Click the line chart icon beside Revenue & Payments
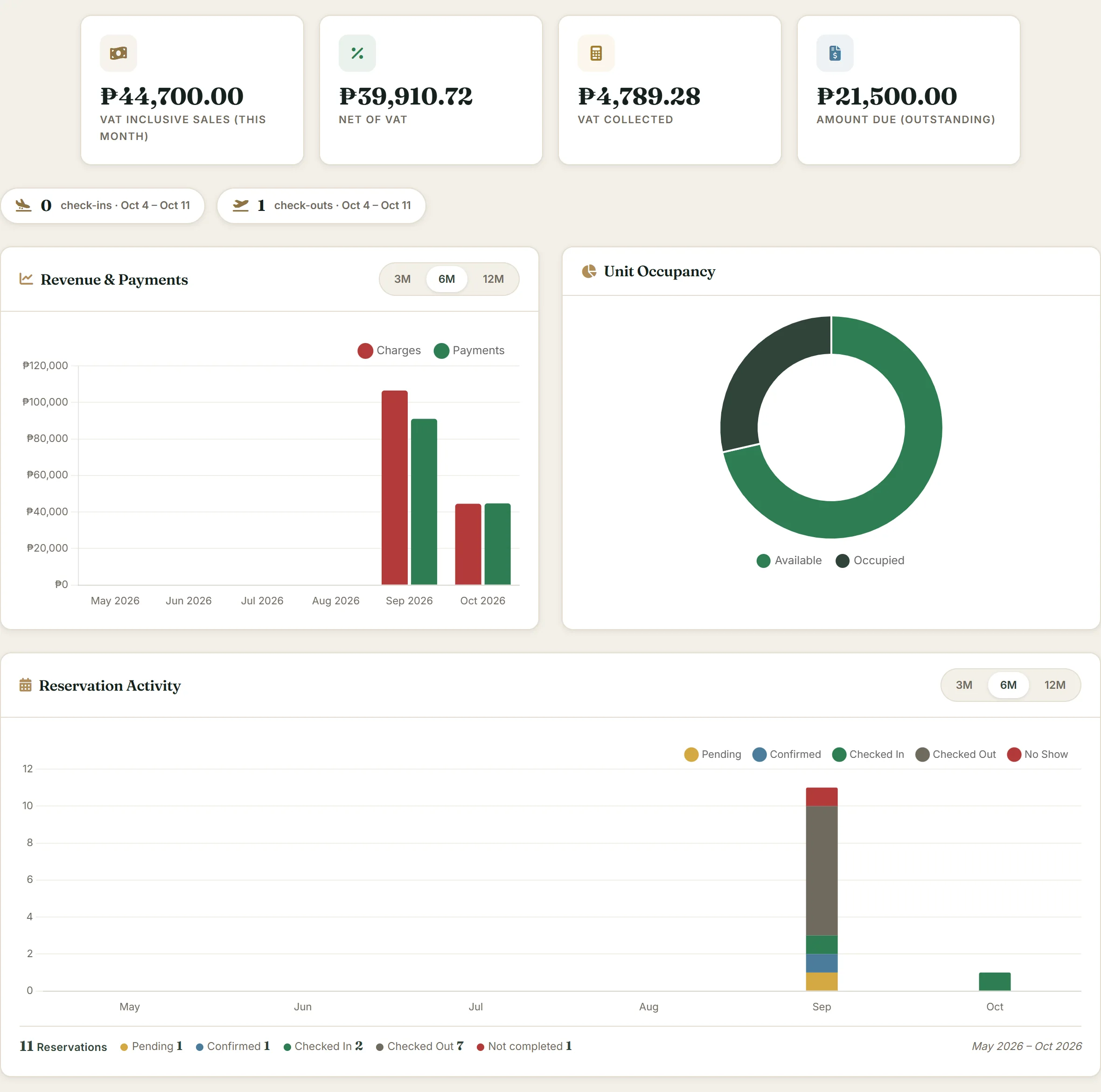The image size is (1101, 1092). (x=26, y=279)
